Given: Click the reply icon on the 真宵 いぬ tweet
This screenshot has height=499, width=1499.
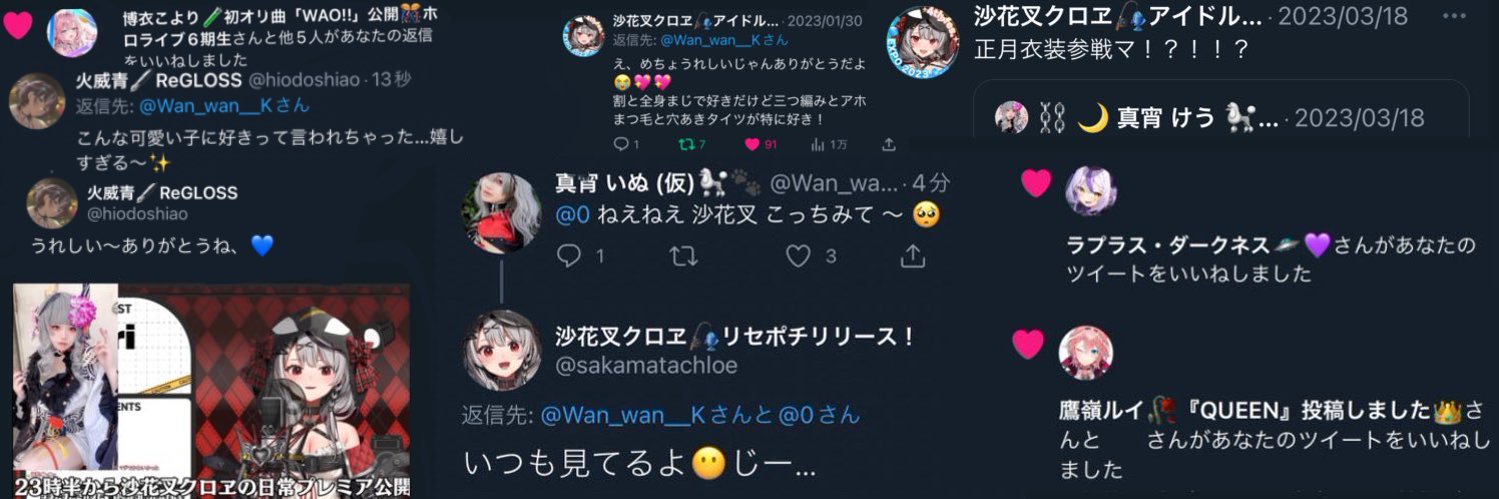Looking at the screenshot, I should click(x=568, y=257).
